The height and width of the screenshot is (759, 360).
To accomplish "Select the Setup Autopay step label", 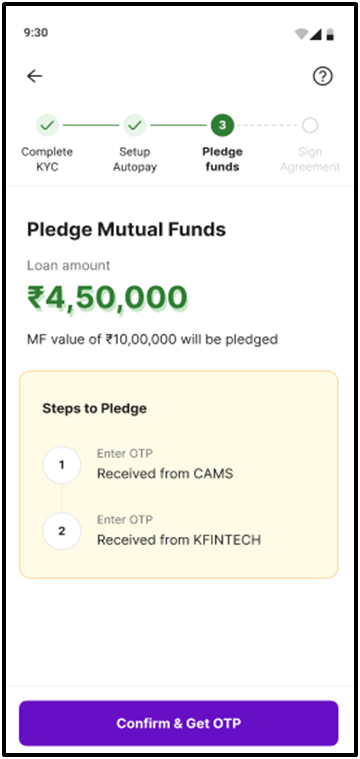I will pos(135,159).
